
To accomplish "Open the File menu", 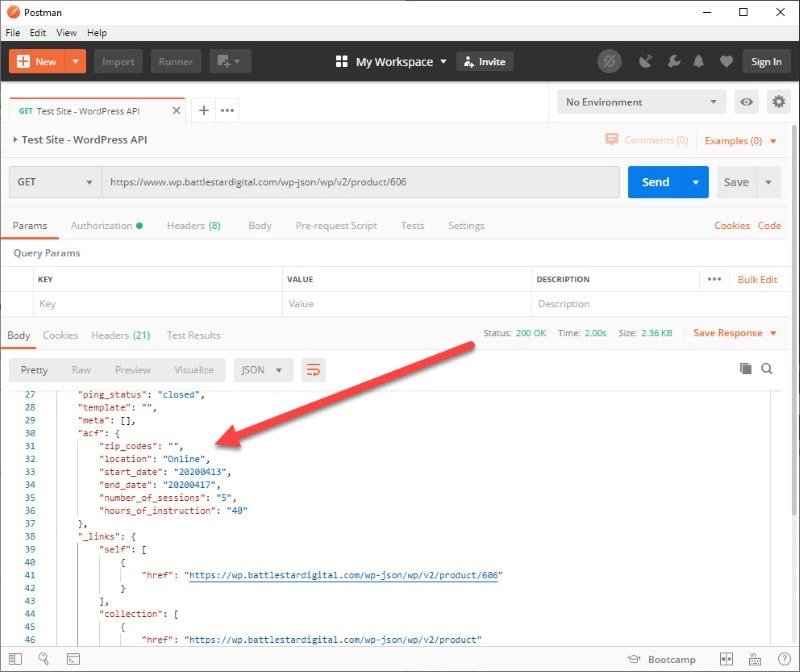I will tap(13, 33).
